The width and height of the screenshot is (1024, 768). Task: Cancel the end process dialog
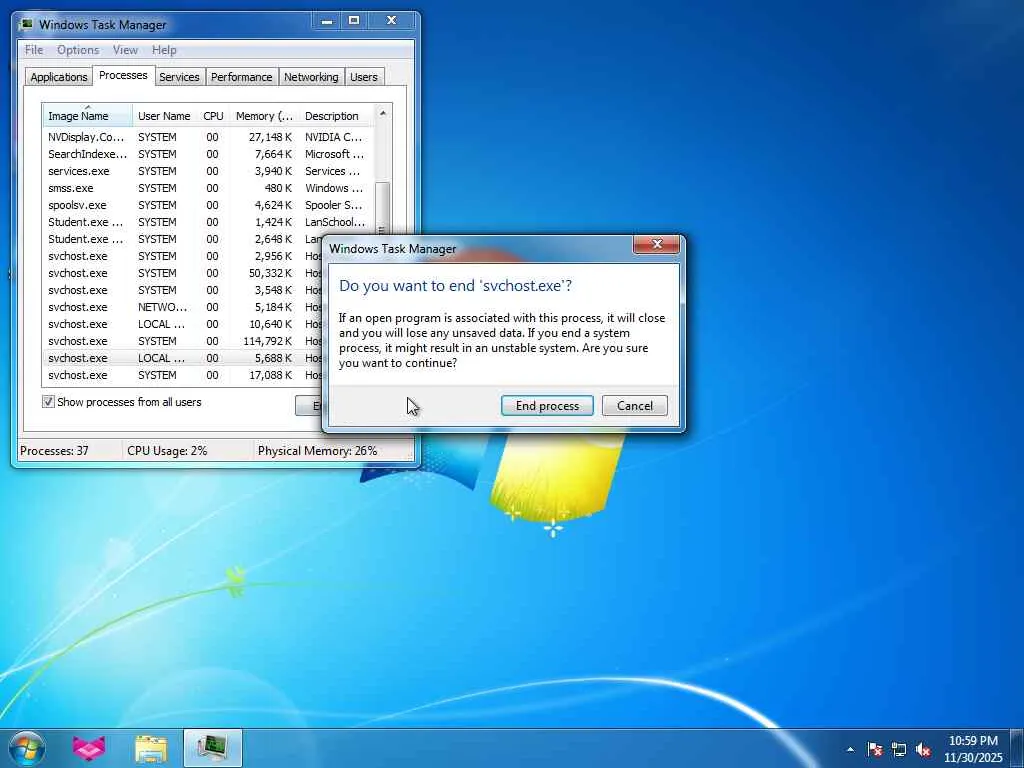click(635, 406)
